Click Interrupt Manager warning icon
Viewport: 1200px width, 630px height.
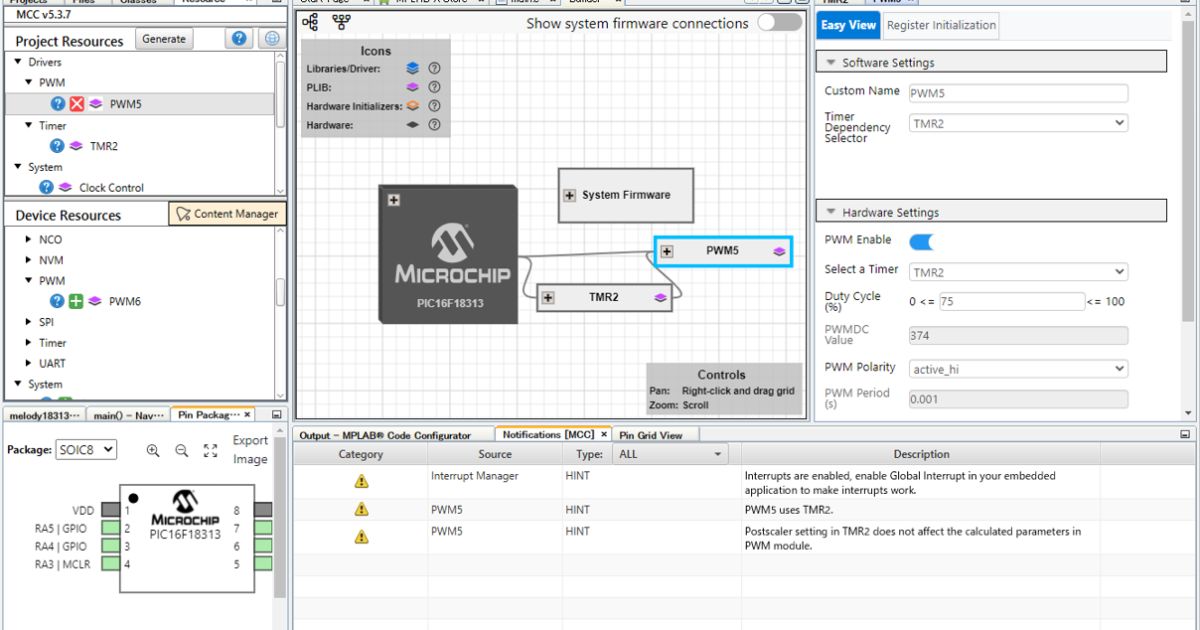(x=361, y=482)
